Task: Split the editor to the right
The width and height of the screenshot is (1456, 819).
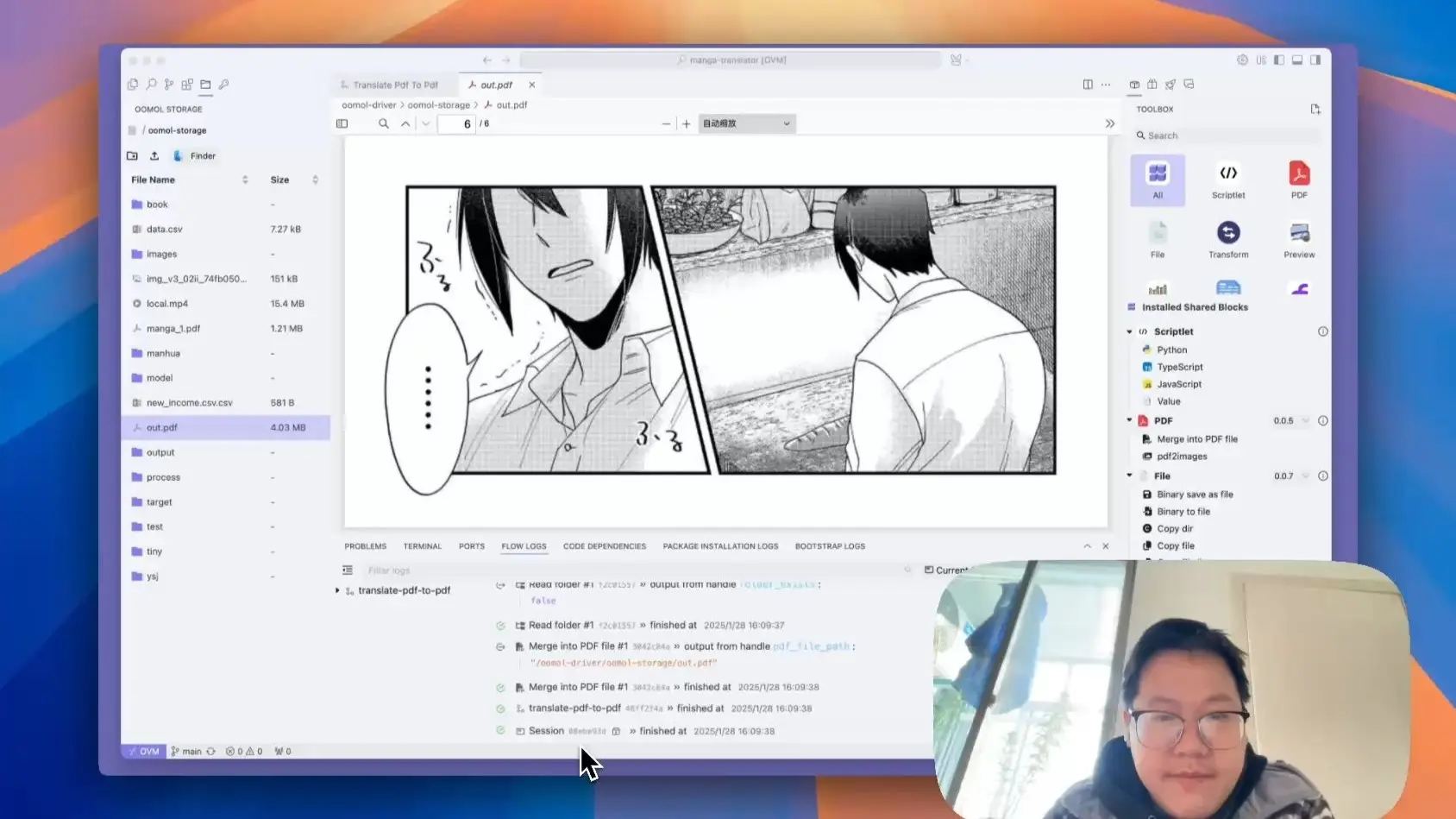Action: [x=1088, y=85]
